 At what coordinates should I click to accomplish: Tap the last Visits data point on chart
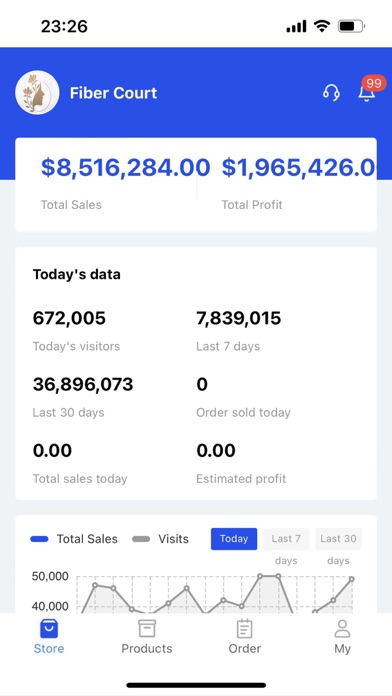coord(352,579)
